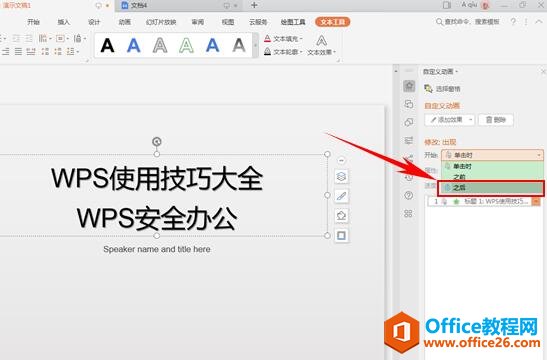
Task: Click the help question mark sidebar icon
Action: (409, 195)
